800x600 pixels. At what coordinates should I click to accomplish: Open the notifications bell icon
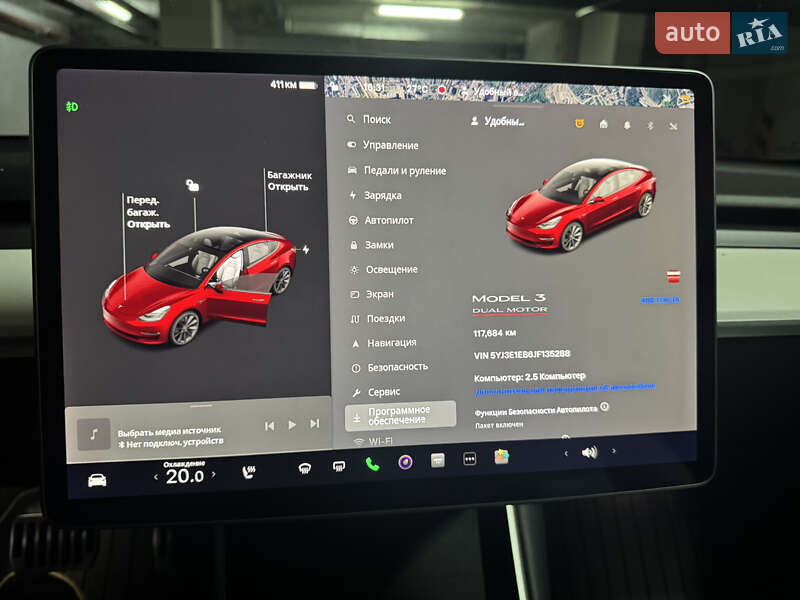tap(627, 125)
